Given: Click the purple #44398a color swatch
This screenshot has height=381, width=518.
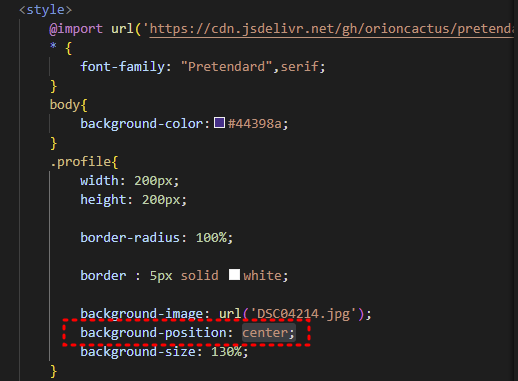Looking at the screenshot, I should pos(219,122).
